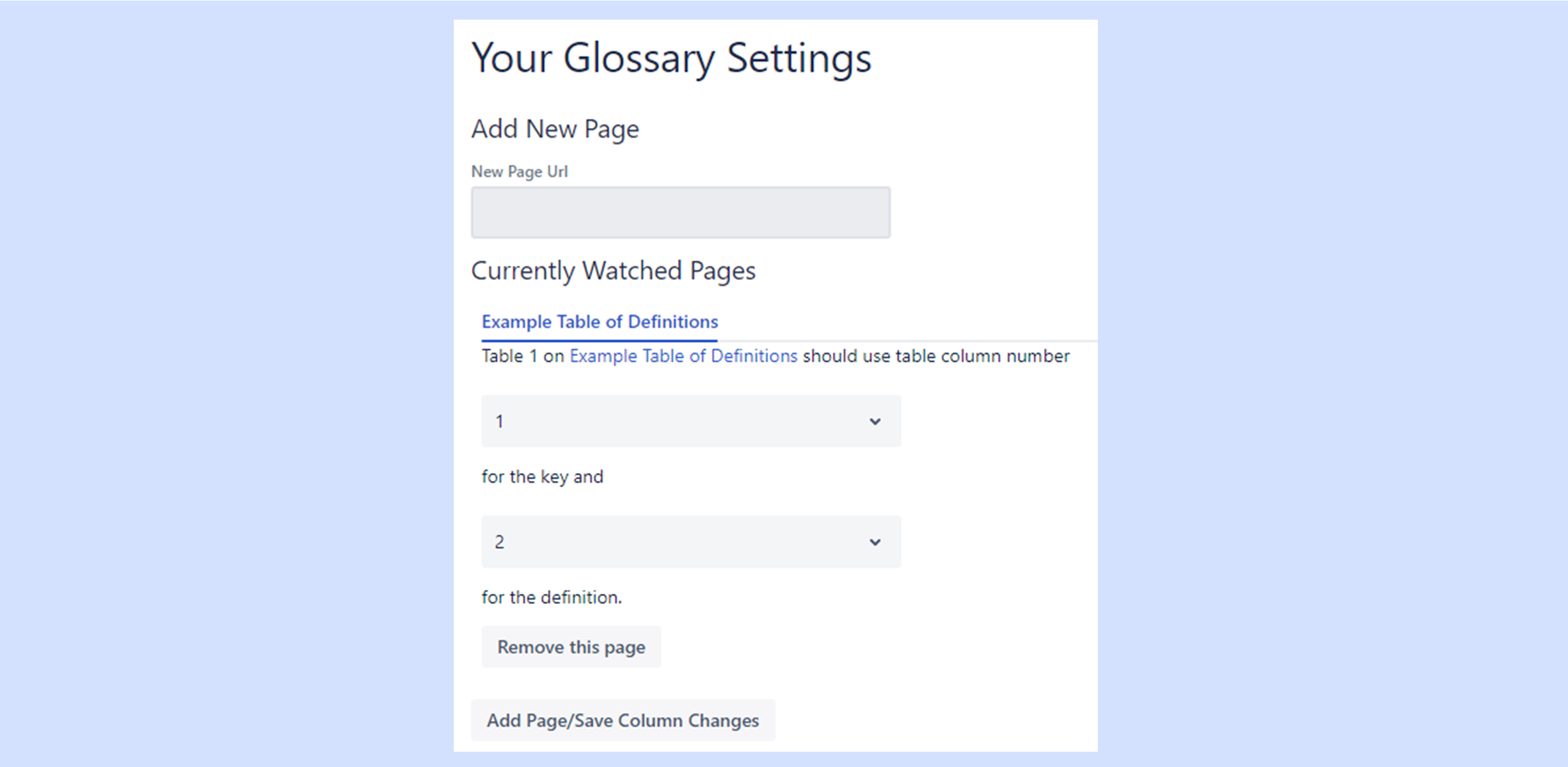Open the Example Table of Definitions link in the sentence

(x=683, y=356)
